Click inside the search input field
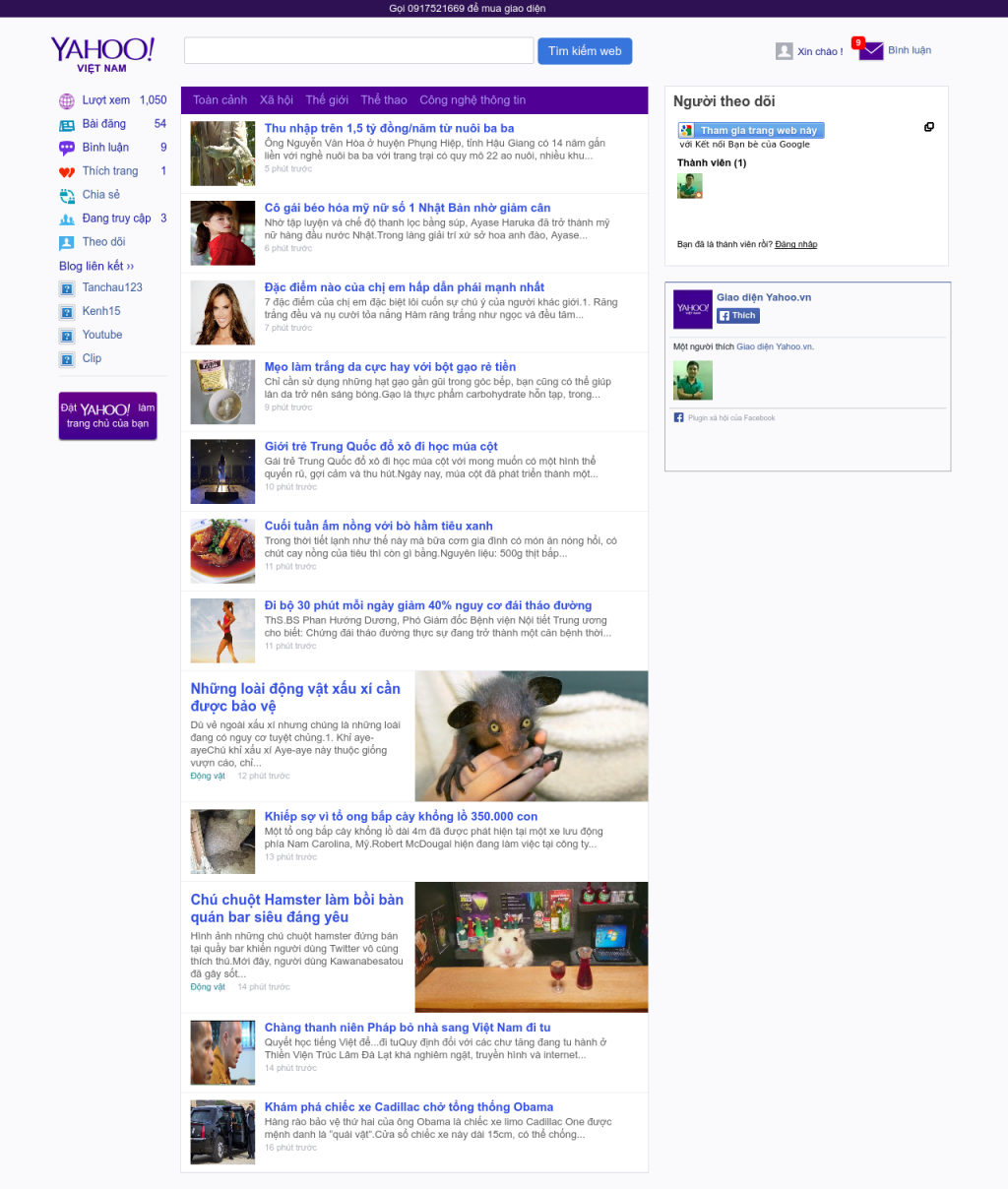The height and width of the screenshot is (1189, 1008). pyautogui.click(x=357, y=50)
